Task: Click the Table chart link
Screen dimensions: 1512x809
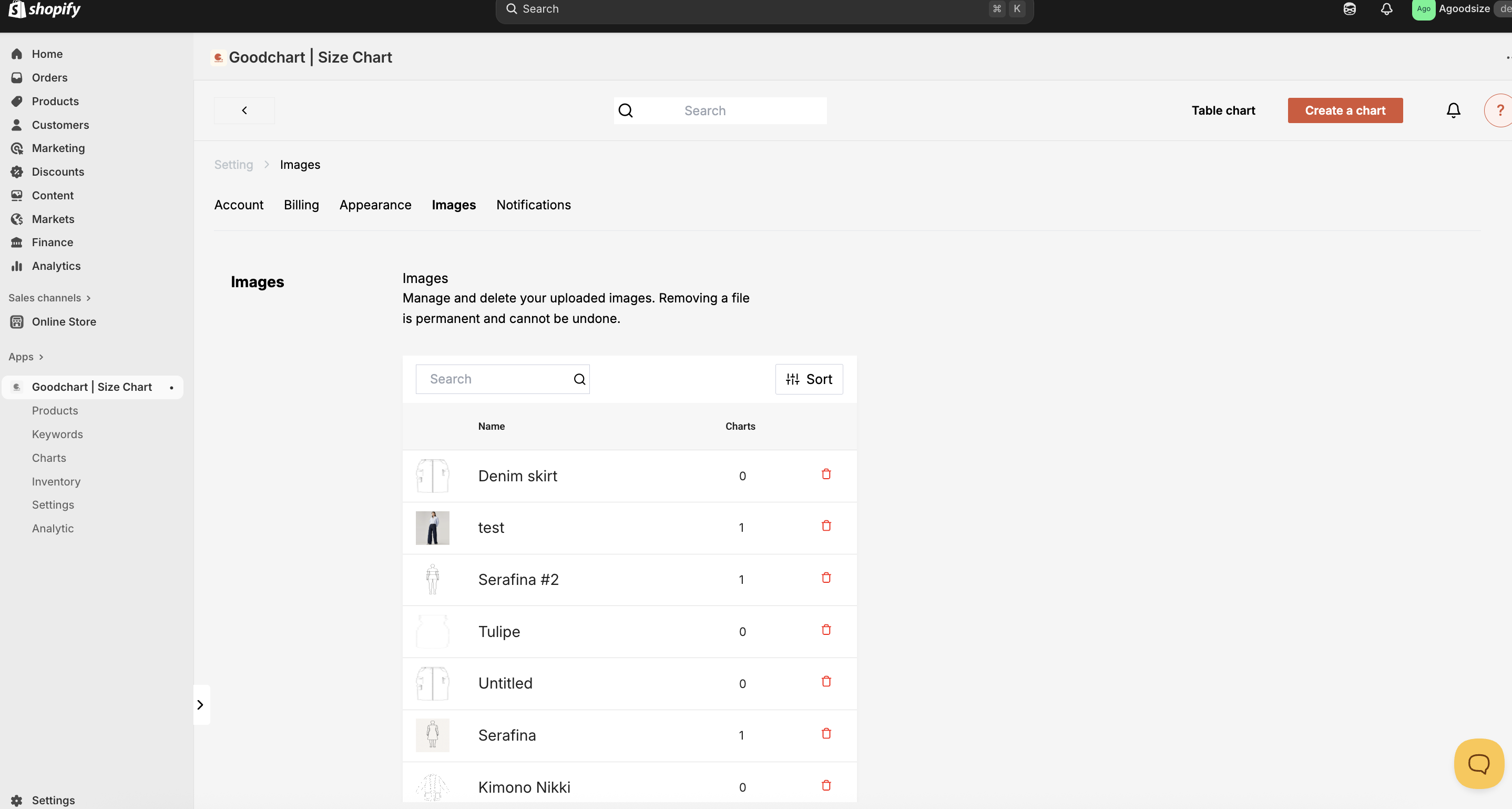Action: point(1223,110)
